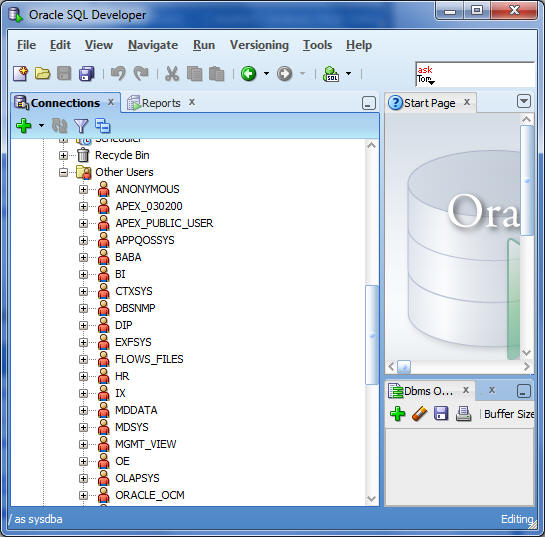Click Connections tree vertical scrollbar thumb

click(x=372, y=335)
